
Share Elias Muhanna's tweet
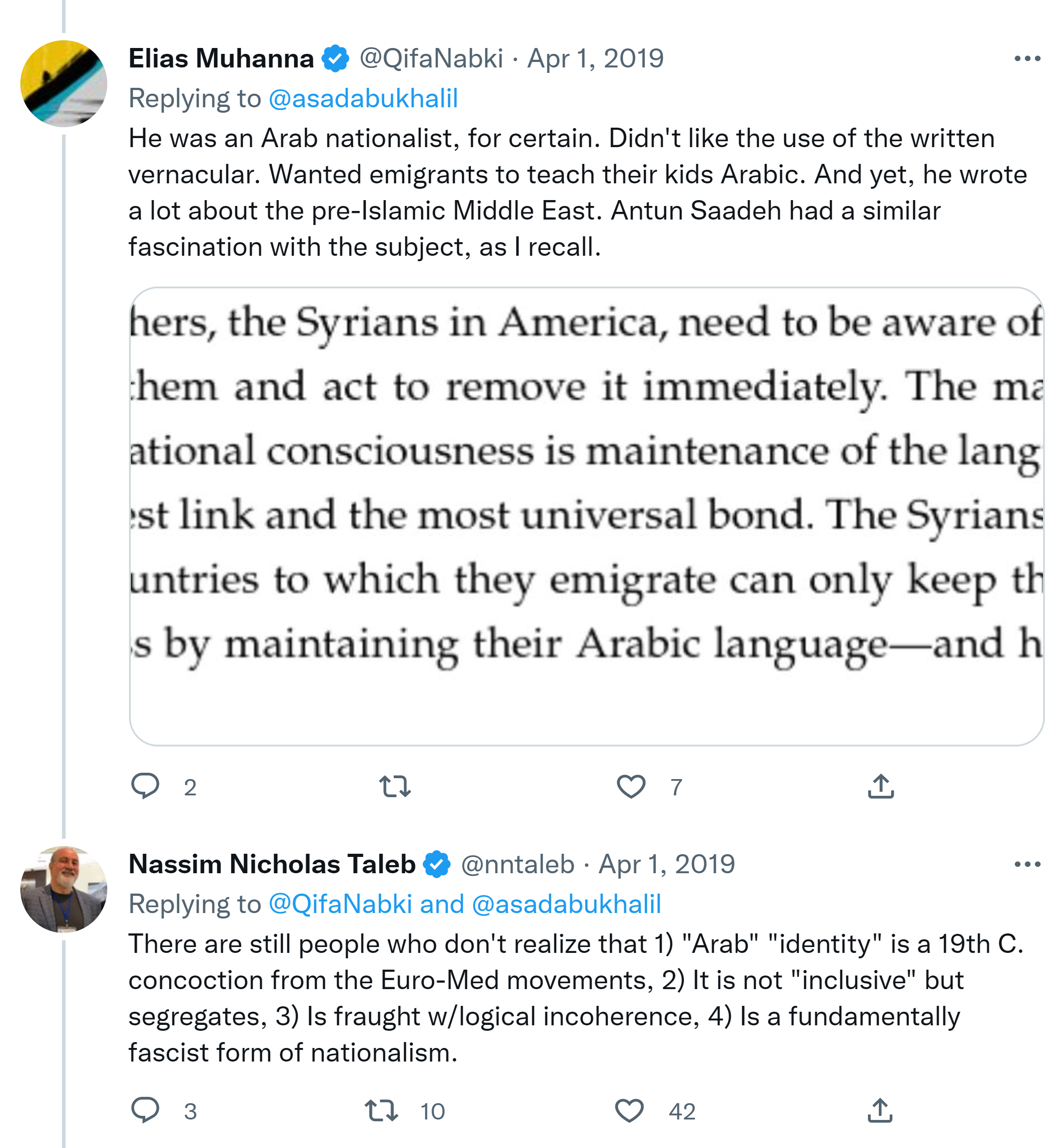(x=881, y=786)
